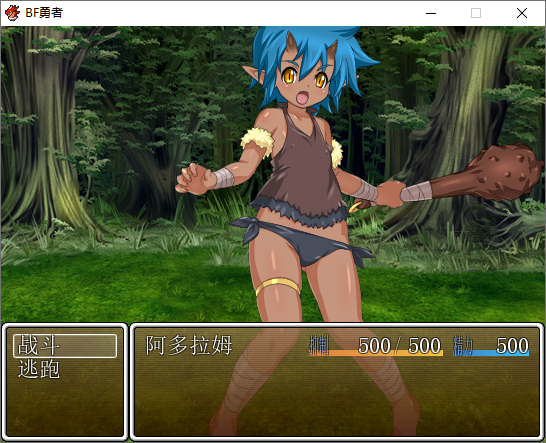Click the character name 阿多拉姆
Image resolution: width=546 pixels, height=443 pixels.
coord(189,345)
